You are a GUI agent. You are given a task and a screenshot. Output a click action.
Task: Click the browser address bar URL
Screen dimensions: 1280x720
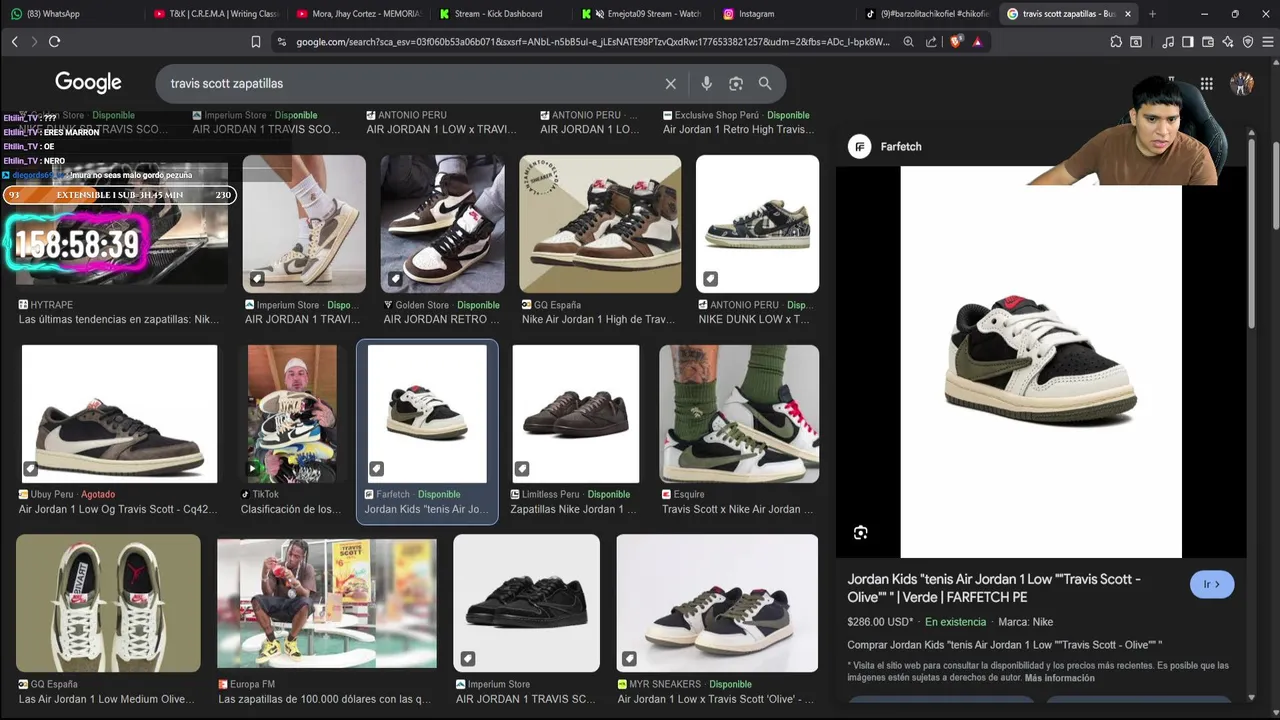(x=592, y=42)
